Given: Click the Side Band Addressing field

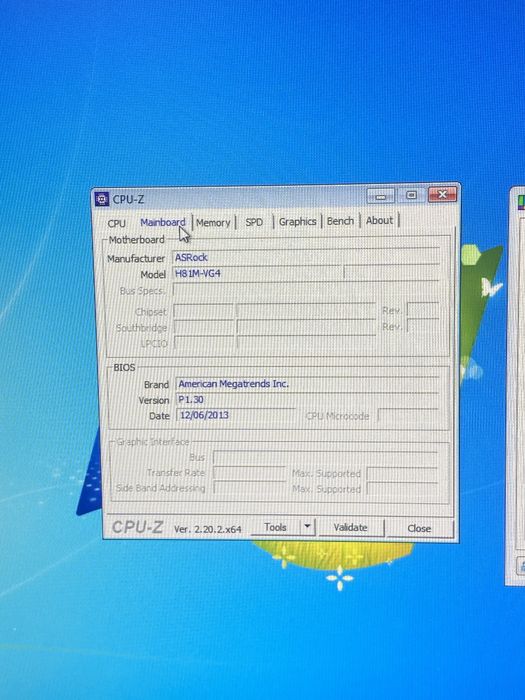Looking at the screenshot, I should pyautogui.click(x=249, y=488).
